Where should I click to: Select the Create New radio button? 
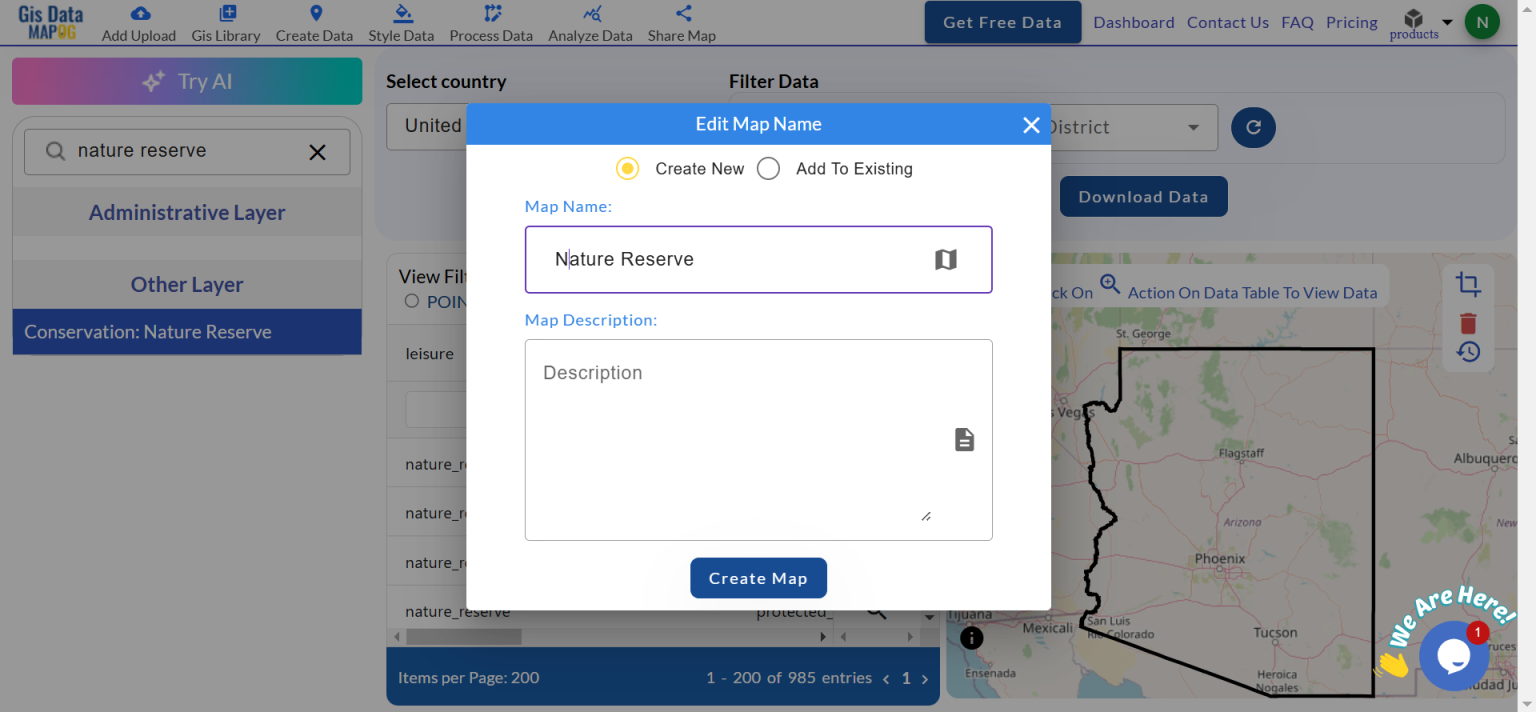627,168
